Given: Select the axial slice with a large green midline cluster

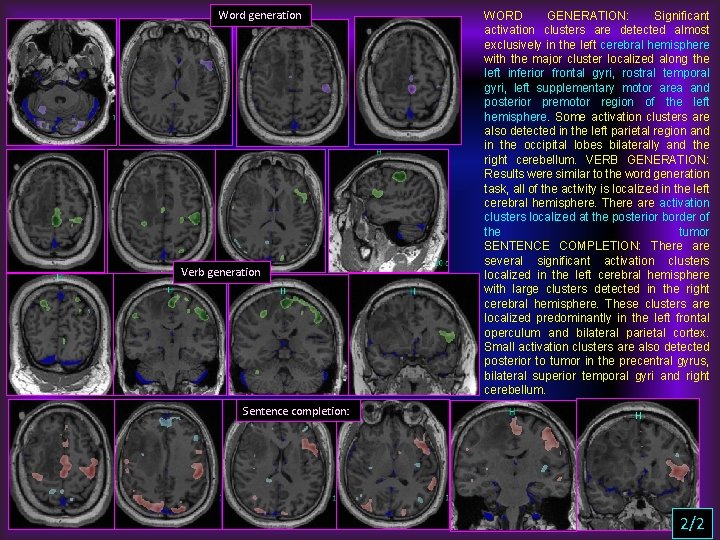Looking at the screenshot, I should [56, 210].
